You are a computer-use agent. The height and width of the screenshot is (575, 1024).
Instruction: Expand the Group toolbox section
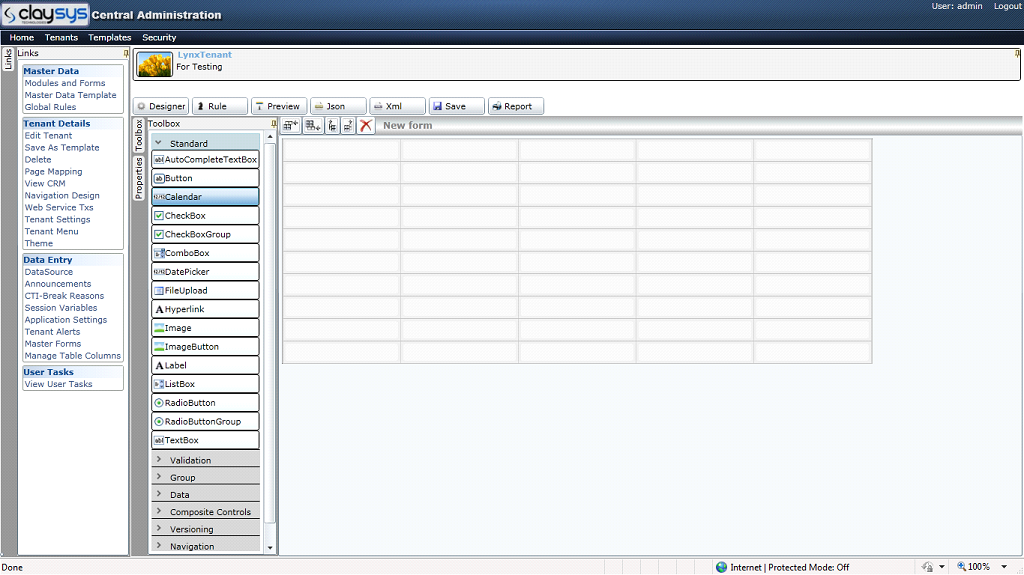205,477
